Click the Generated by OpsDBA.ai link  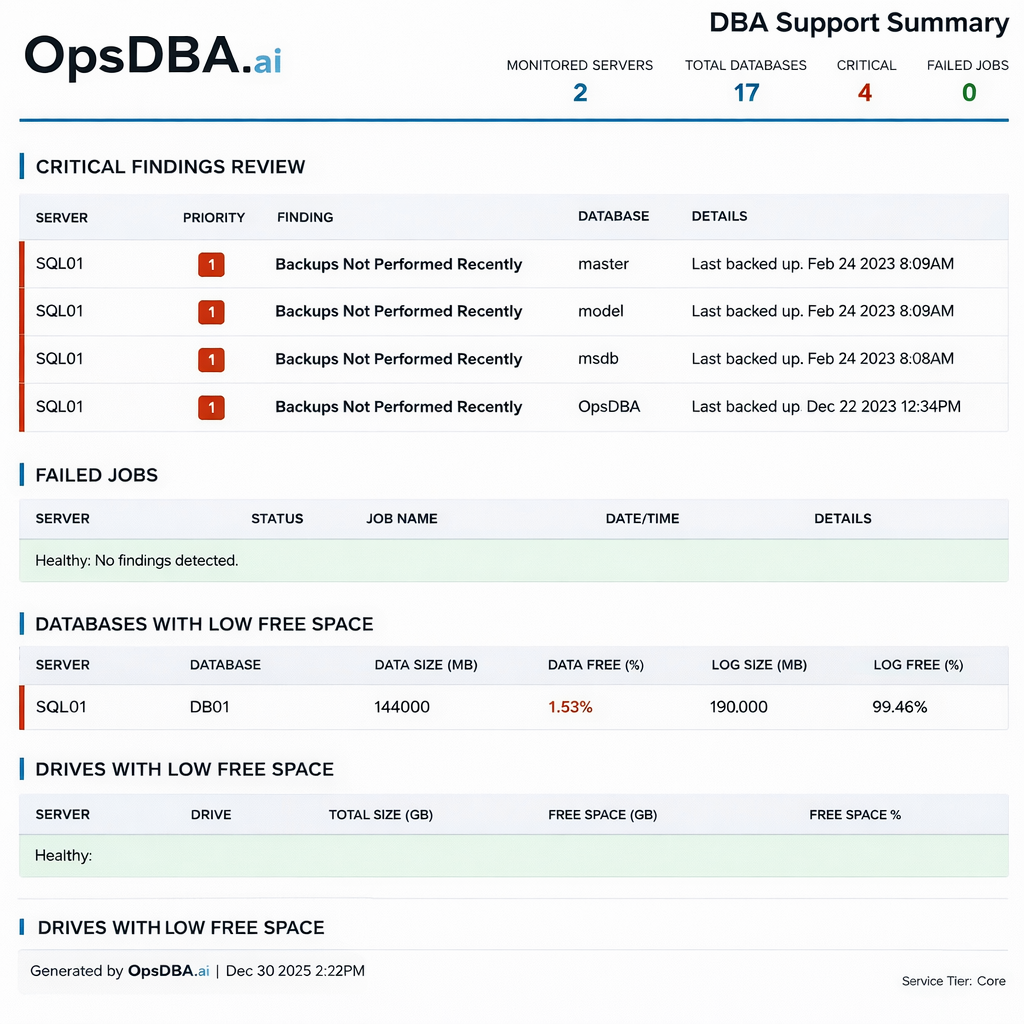pos(168,971)
